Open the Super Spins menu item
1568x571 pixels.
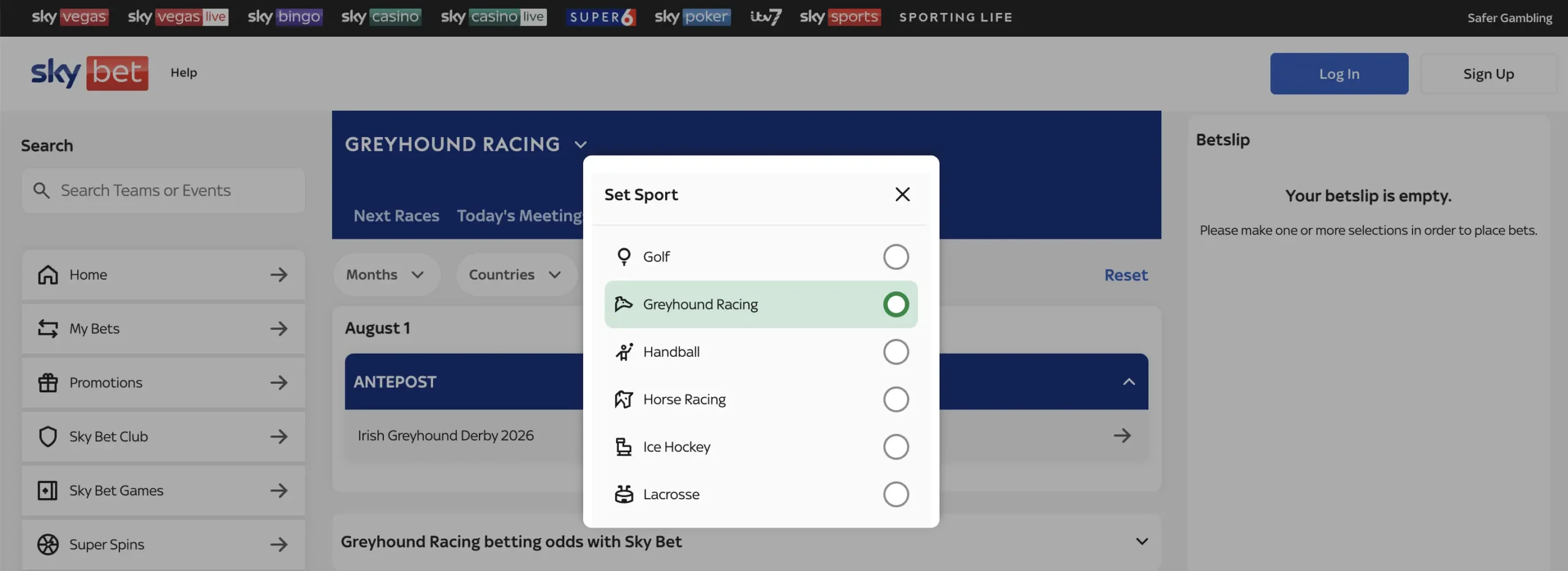coord(164,544)
